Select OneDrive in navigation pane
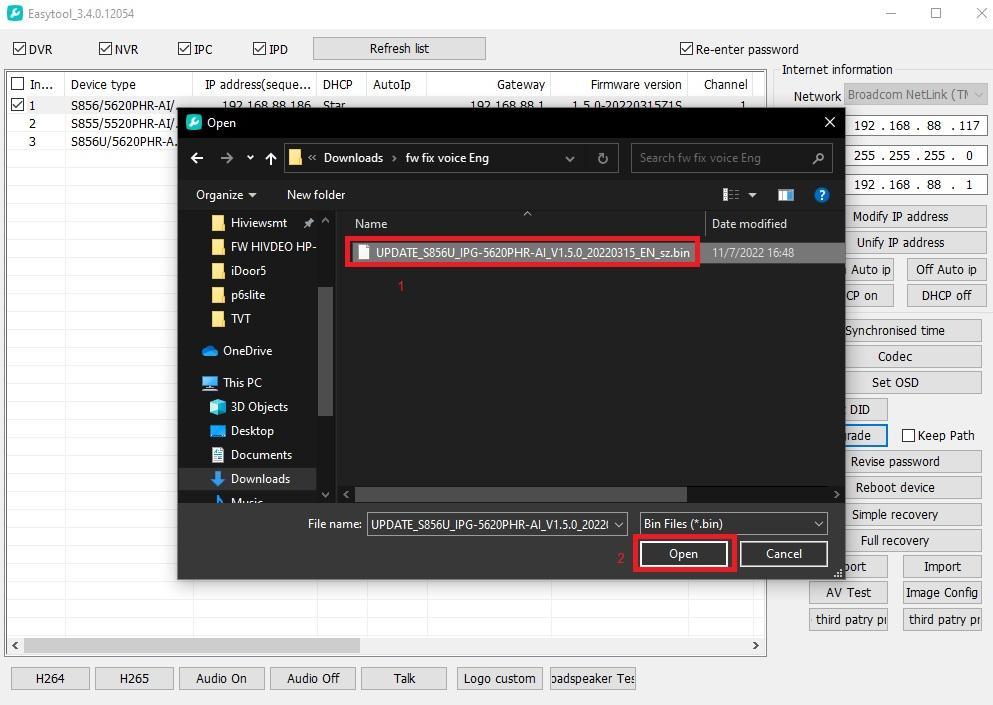 click(247, 351)
